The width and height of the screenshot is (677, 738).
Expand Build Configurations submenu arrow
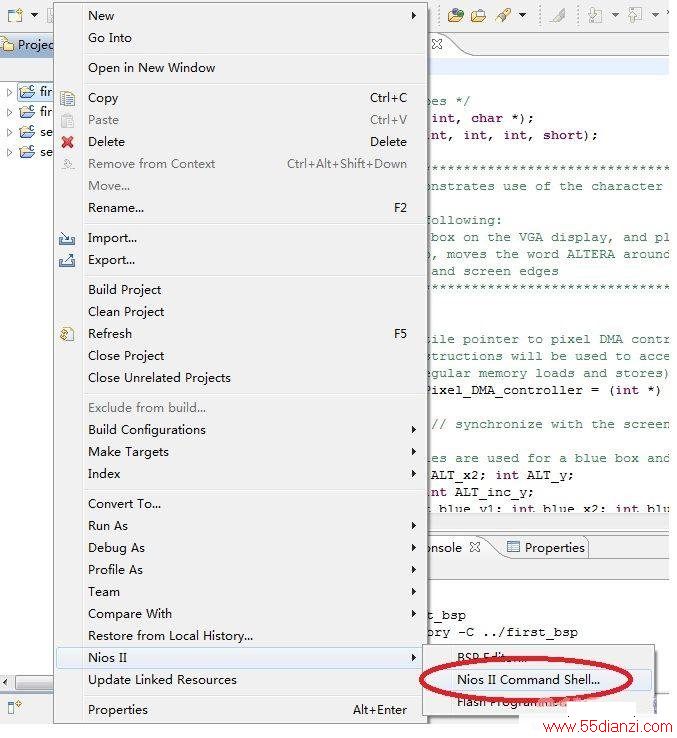413,430
